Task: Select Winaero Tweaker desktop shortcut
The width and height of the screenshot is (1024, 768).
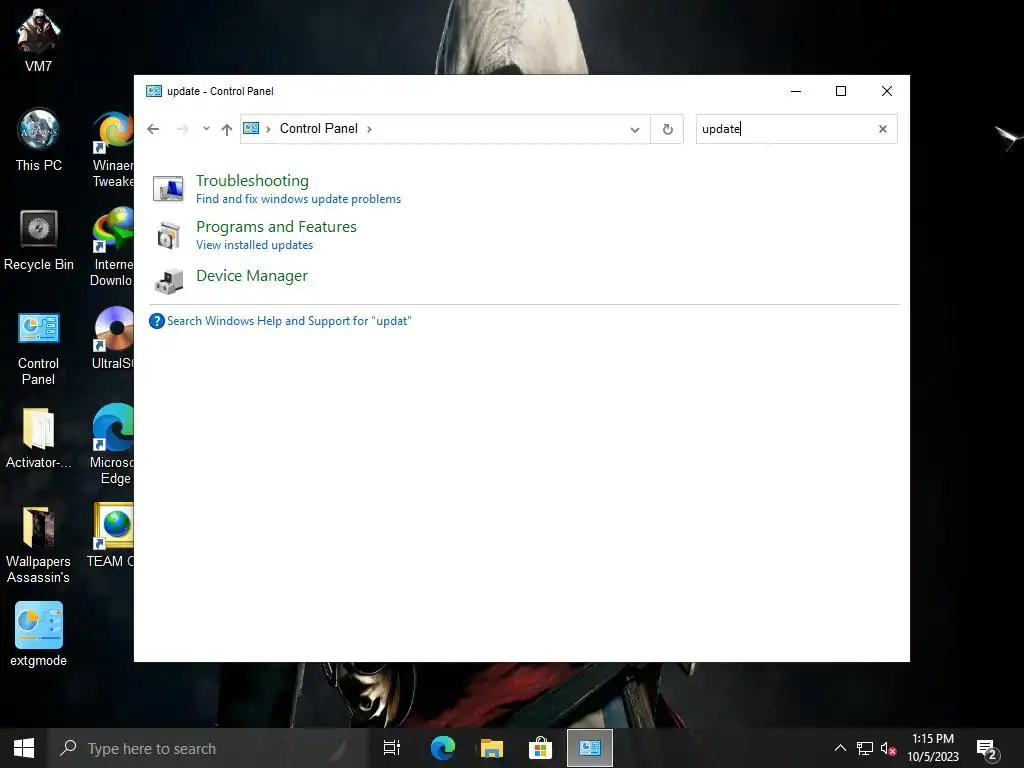Action: [x=113, y=149]
